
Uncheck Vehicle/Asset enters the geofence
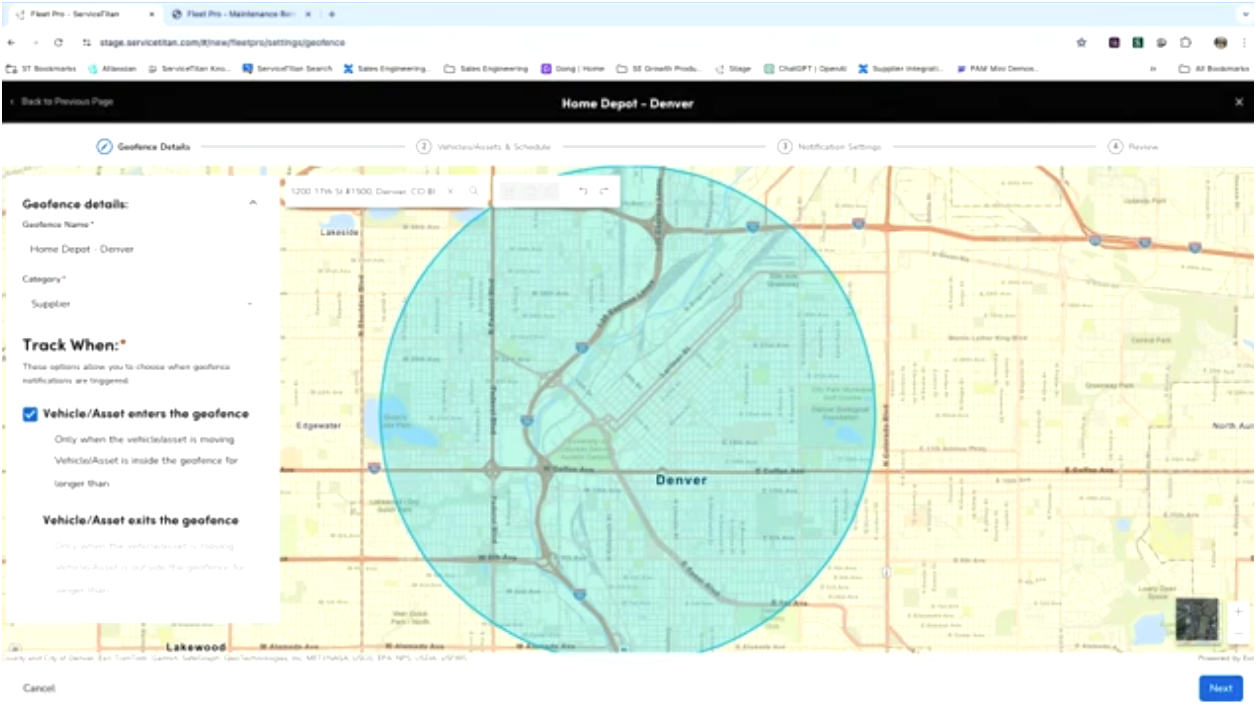(x=29, y=413)
